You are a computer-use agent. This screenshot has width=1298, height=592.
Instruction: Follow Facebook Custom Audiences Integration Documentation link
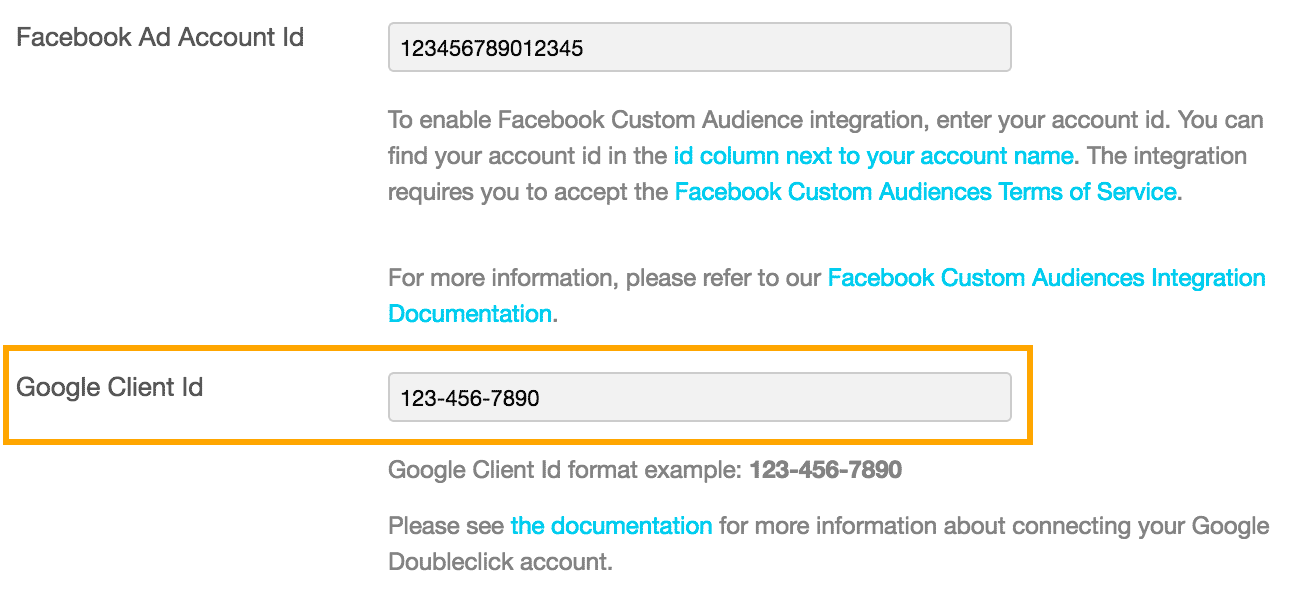1046,278
